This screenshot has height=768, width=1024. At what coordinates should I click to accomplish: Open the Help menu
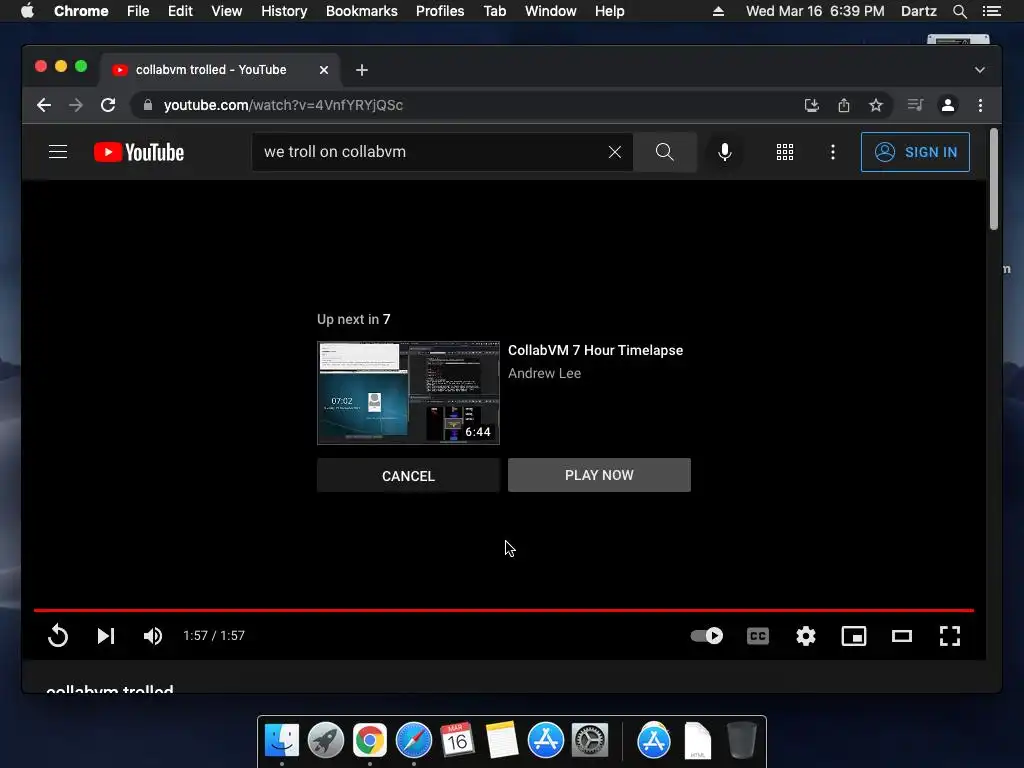coord(609,11)
